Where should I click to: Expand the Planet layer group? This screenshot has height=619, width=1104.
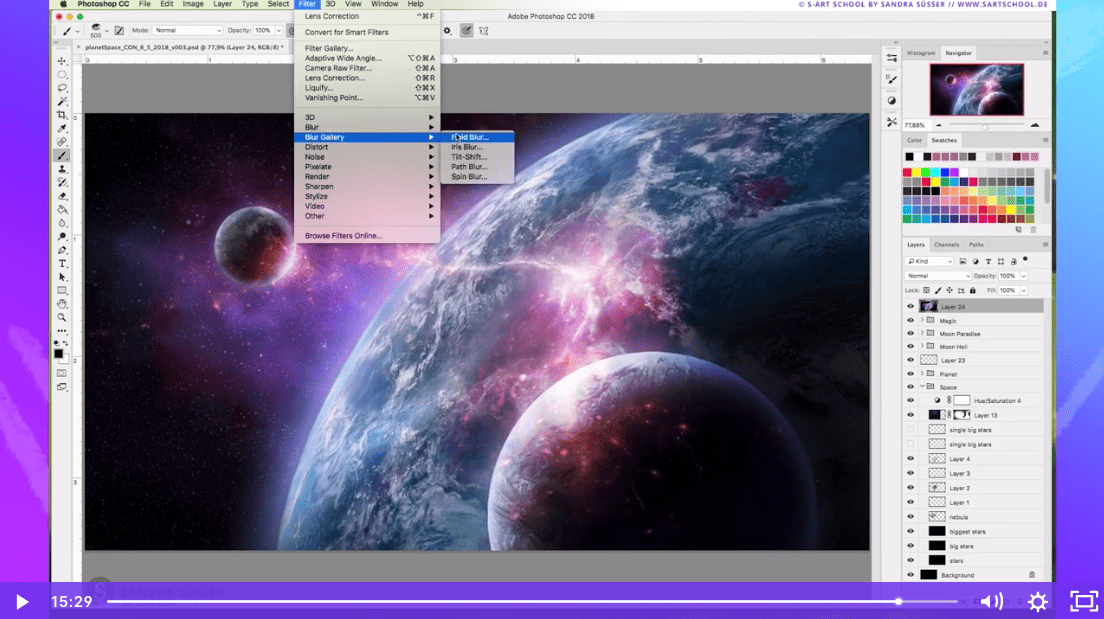[922, 374]
